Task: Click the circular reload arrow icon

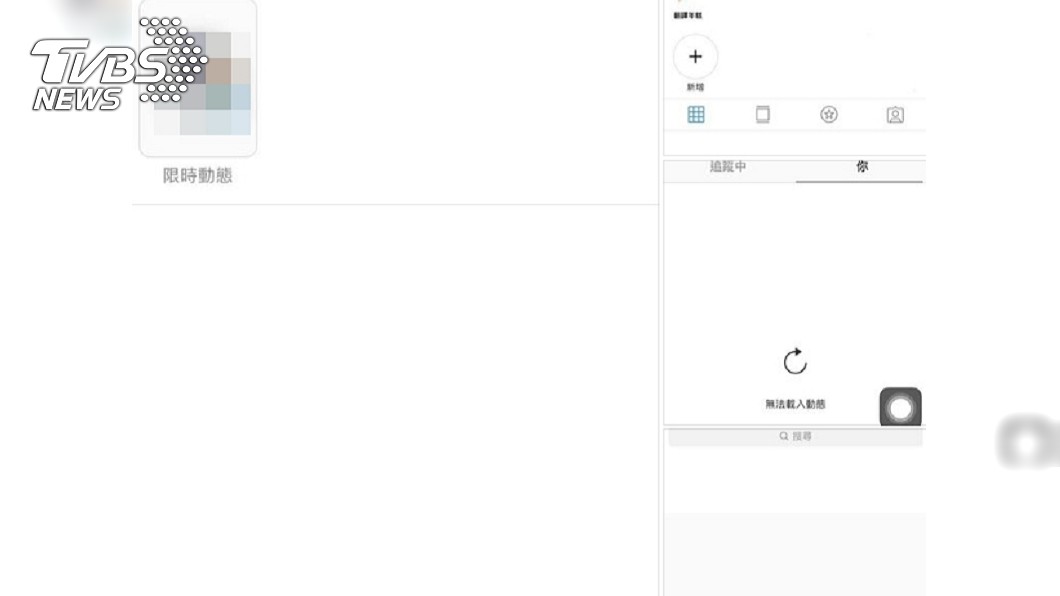Action: coord(795,362)
